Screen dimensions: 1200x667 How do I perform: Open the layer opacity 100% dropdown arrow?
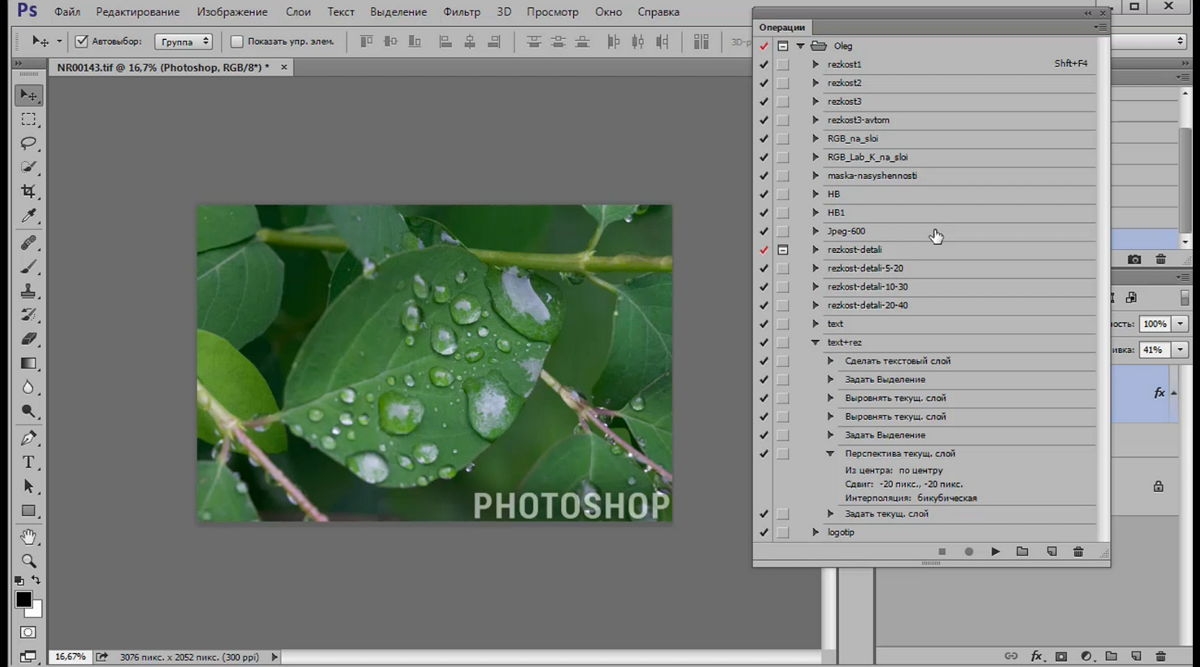click(1181, 324)
